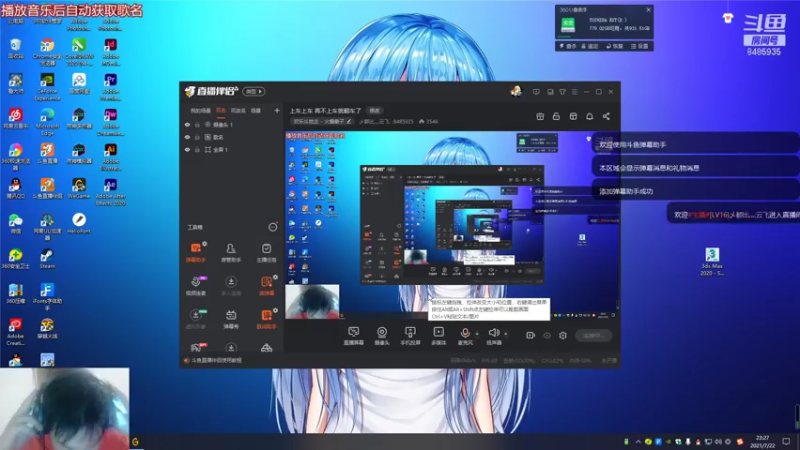The height and width of the screenshot is (450, 800).
Task: Select the 全屏 1 source row
Action: click(x=232, y=149)
